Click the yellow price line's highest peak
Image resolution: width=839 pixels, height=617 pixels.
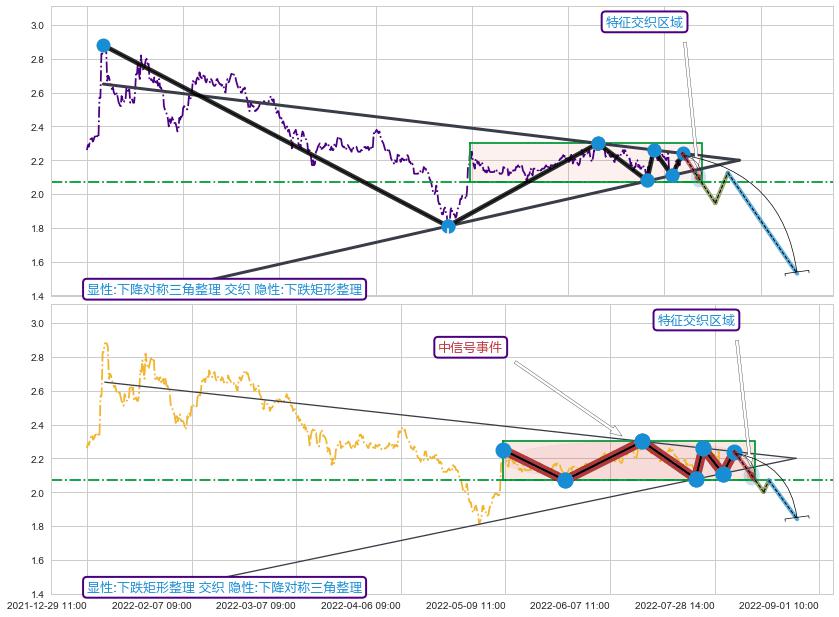(104, 344)
